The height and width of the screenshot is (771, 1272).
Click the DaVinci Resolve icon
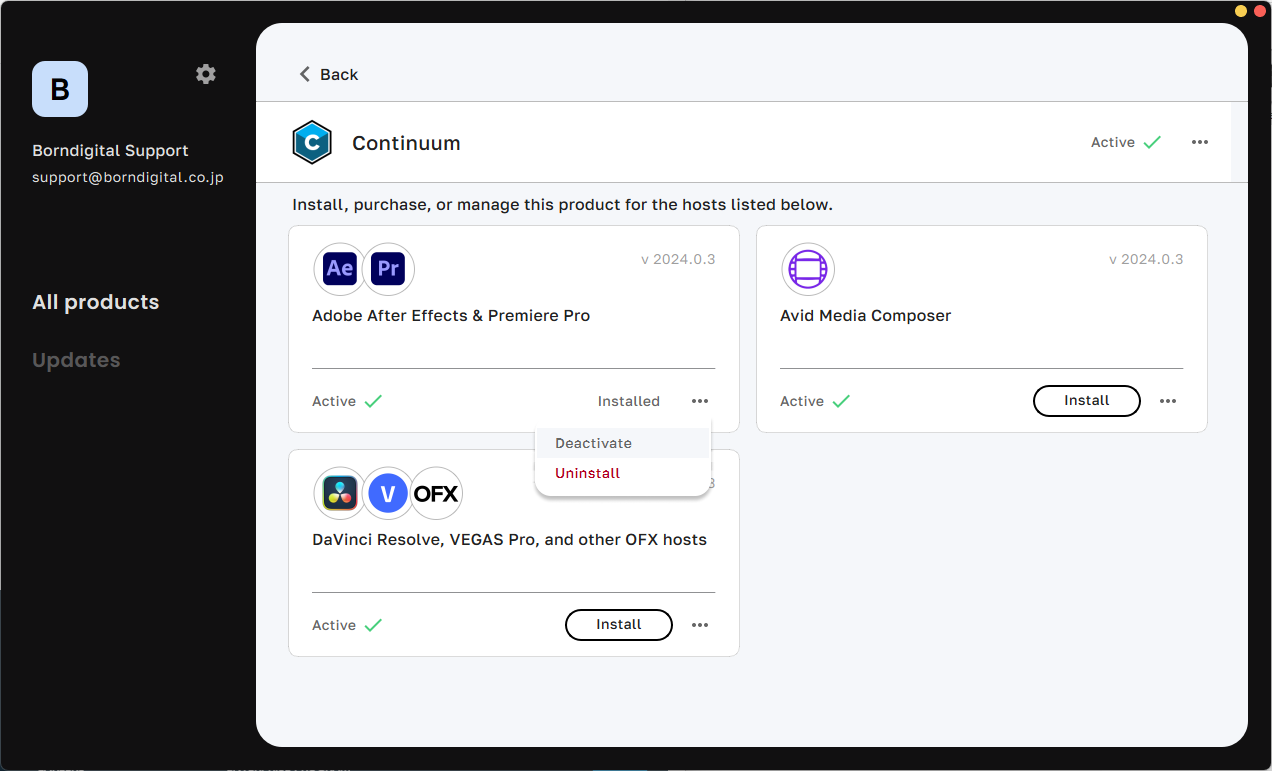tap(340, 493)
